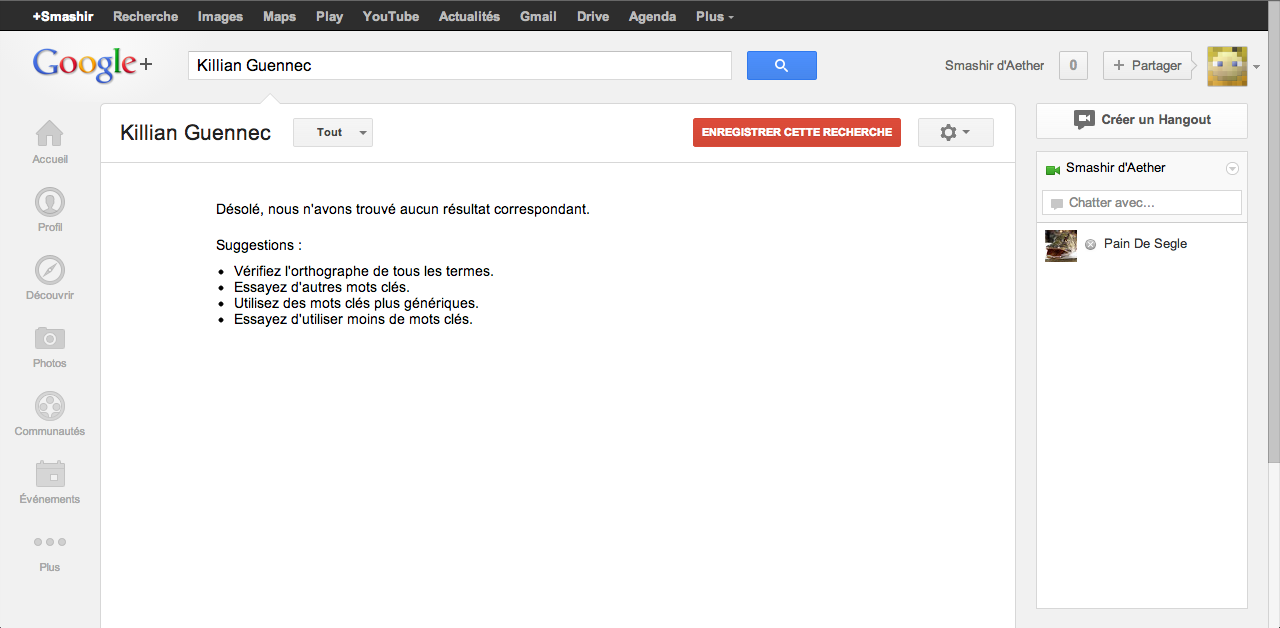Viewport: 1280px width, 628px height.
Task: Click the blue search magnifier button
Action: [781, 66]
